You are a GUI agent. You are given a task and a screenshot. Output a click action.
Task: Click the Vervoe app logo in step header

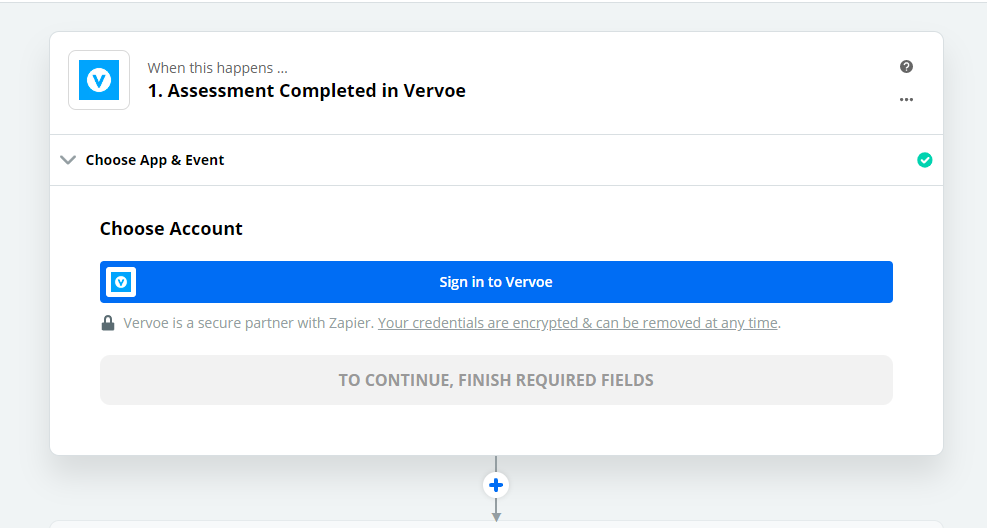coord(99,80)
